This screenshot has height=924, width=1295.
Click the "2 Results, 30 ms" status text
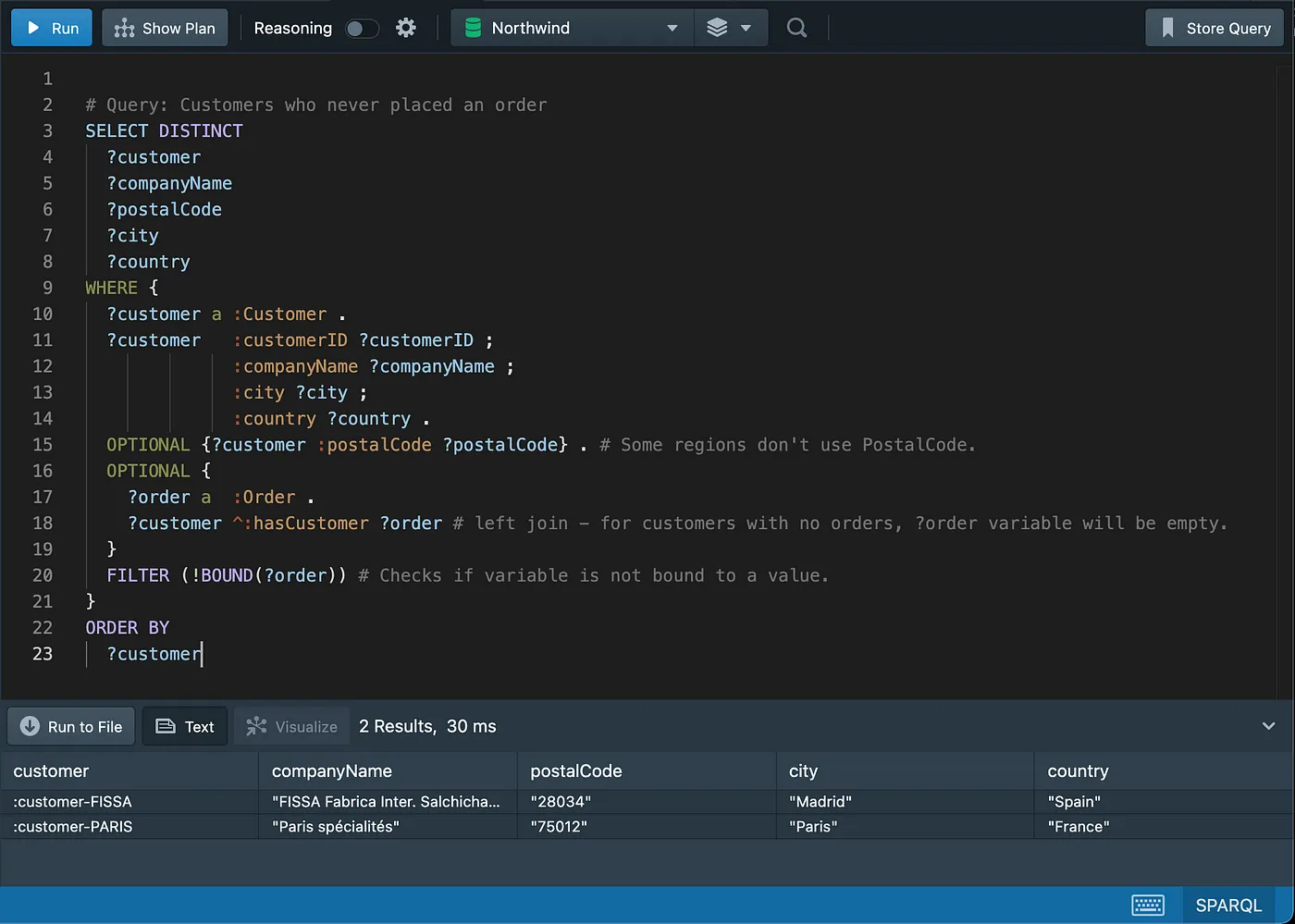tap(427, 726)
